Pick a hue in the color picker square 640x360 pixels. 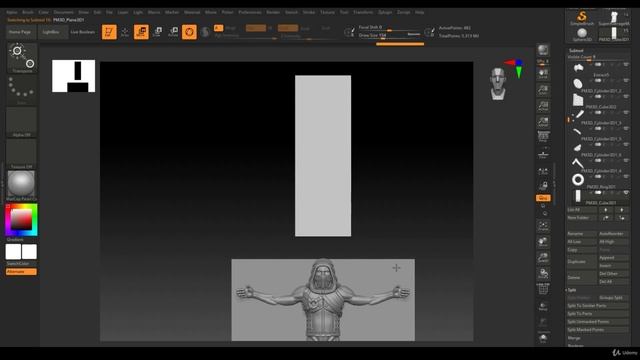pos(21,220)
